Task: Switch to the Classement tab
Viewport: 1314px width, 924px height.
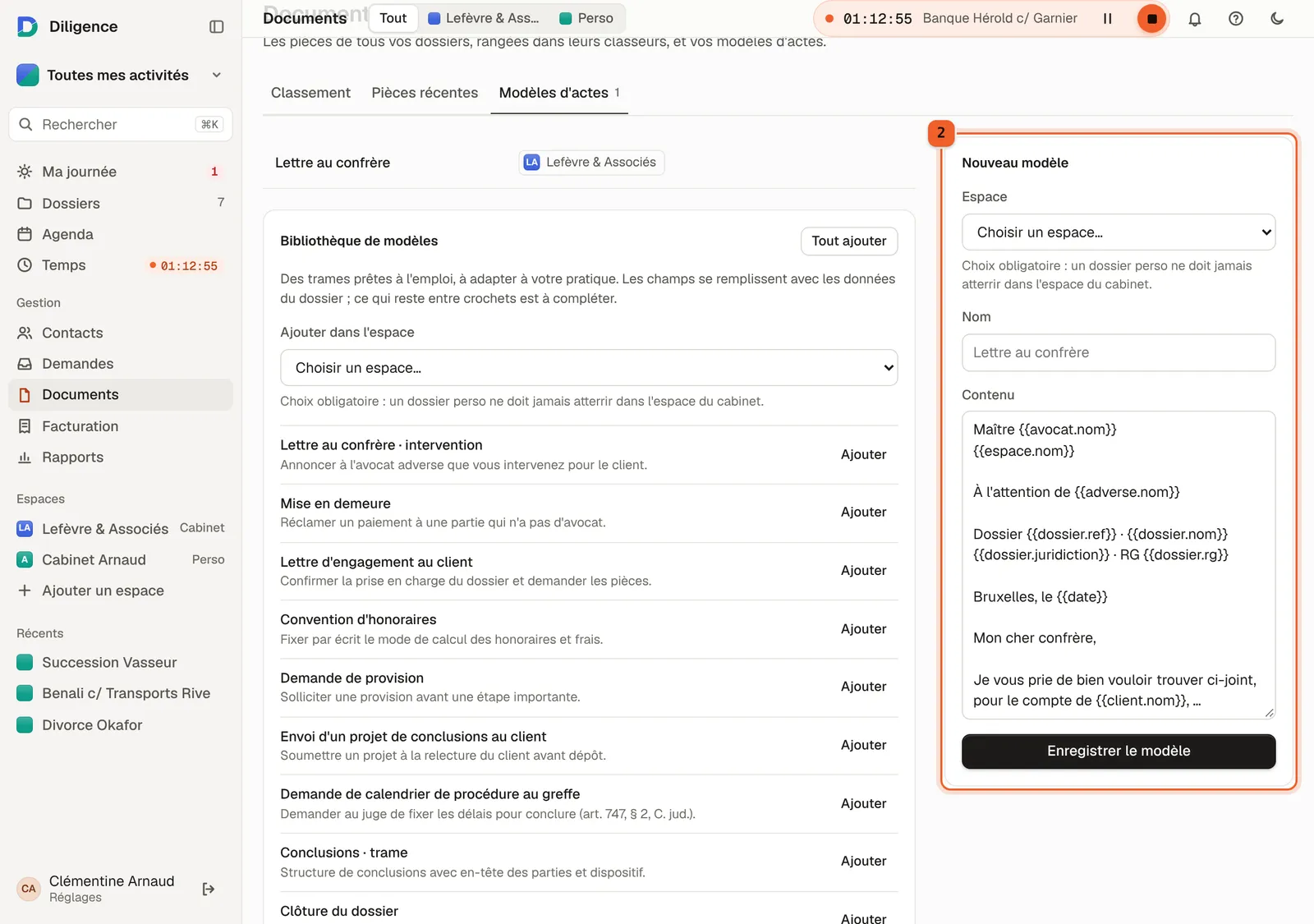Action: (310, 93)
